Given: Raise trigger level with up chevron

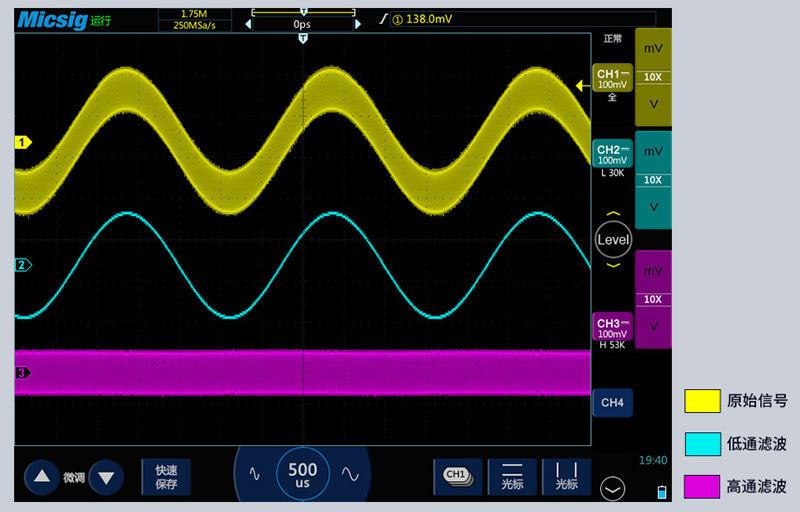Looking at the screenshot, I should 613,213.
